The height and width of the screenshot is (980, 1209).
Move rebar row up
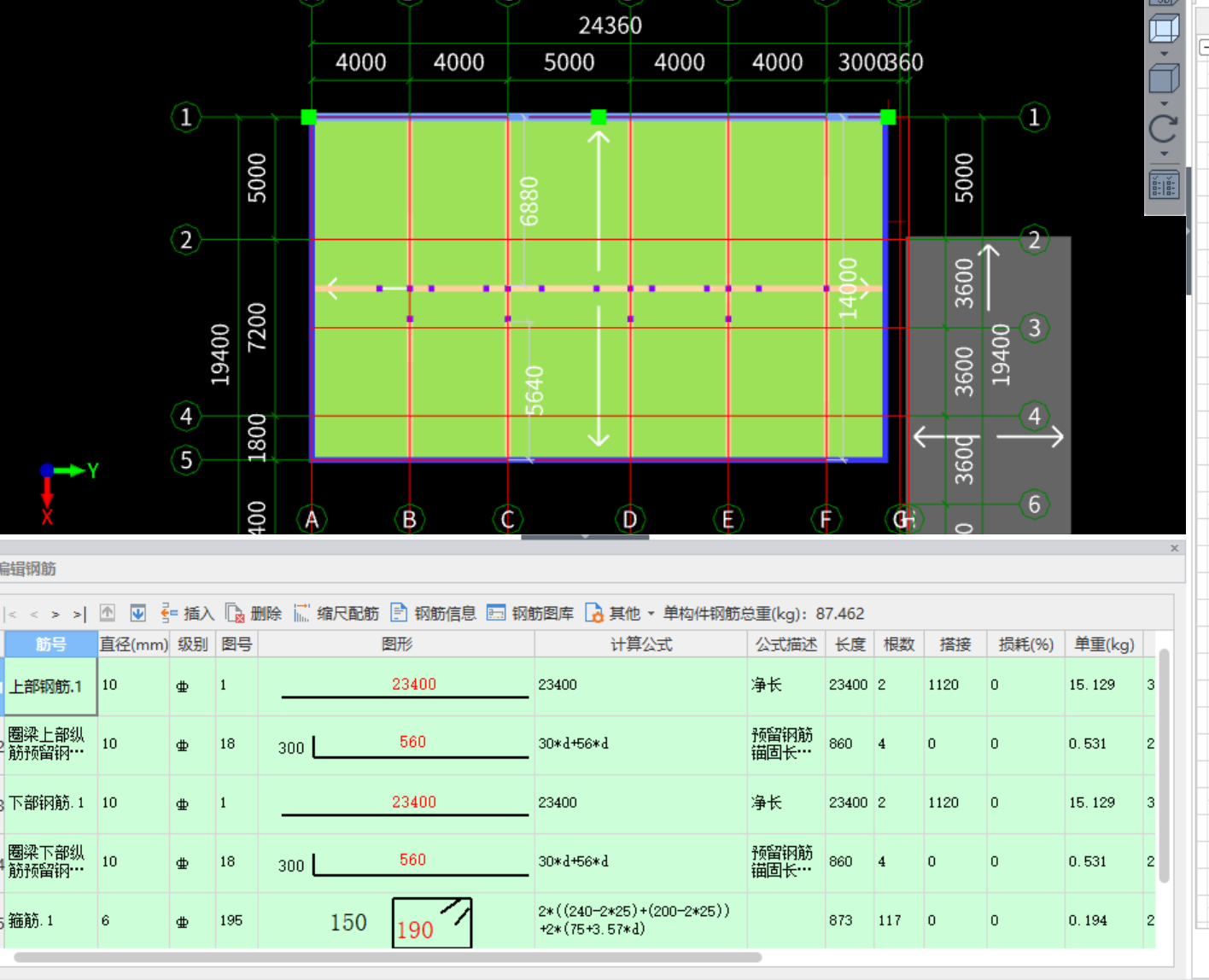point(108,613)
